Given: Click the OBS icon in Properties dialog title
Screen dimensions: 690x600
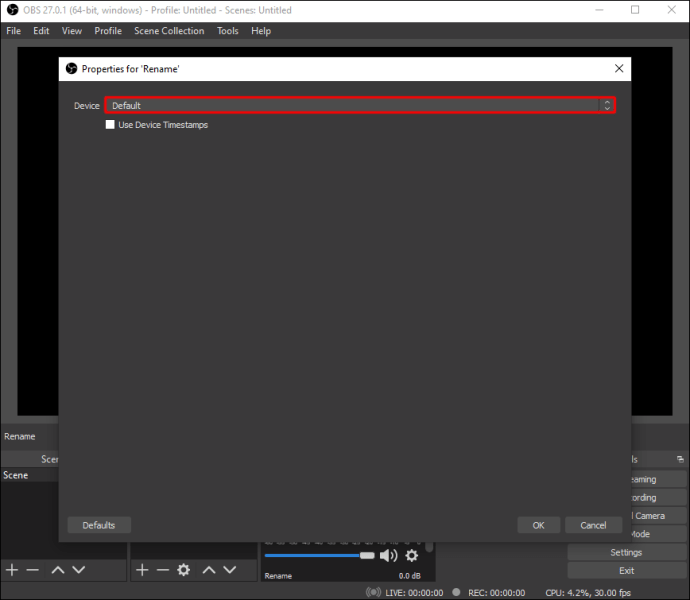Looking at the screenshot, I should pos(71,69).
